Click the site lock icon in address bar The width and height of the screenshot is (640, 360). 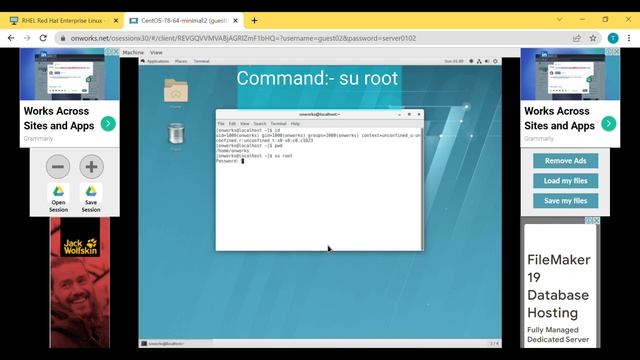pos(62,38)
